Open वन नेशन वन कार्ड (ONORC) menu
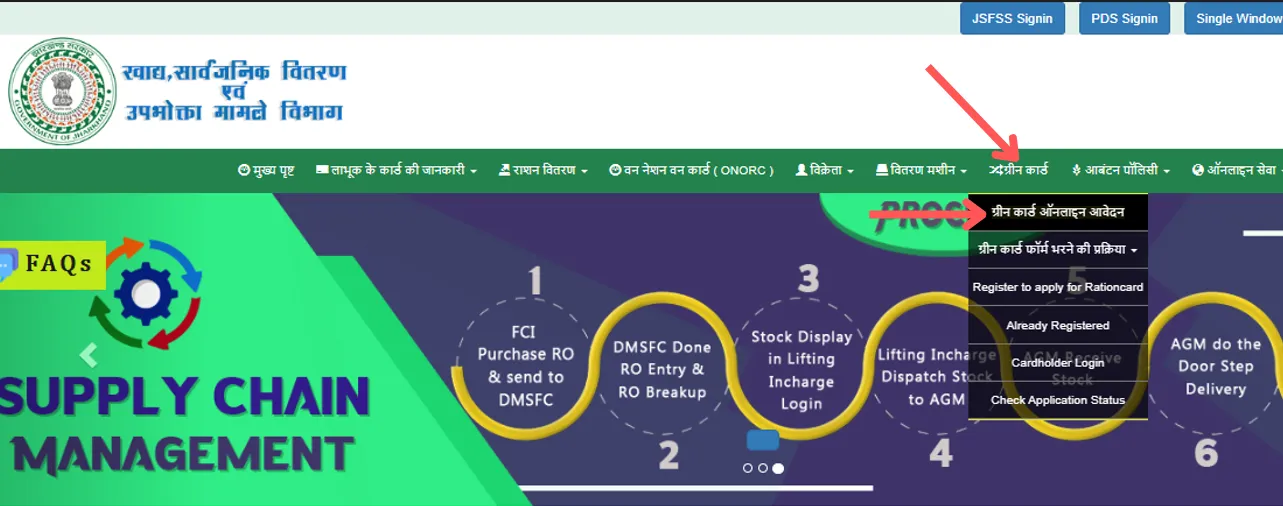The height and width of the screenshot is (506, 1283). pyautogui.click(x=691, y=170)
